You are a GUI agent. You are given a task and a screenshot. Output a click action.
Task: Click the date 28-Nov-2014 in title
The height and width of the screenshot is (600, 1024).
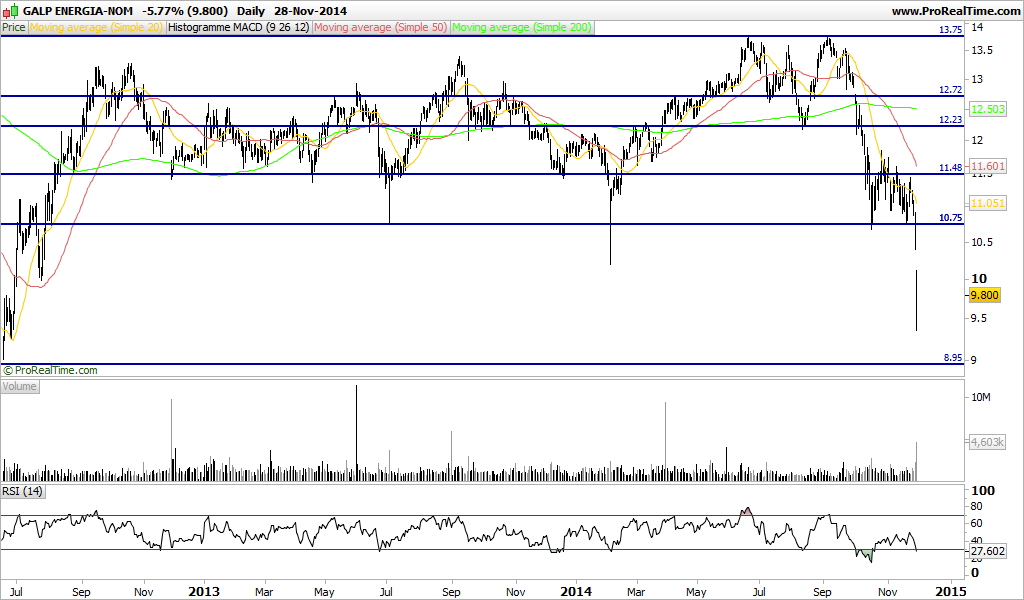tap(310, 11)
